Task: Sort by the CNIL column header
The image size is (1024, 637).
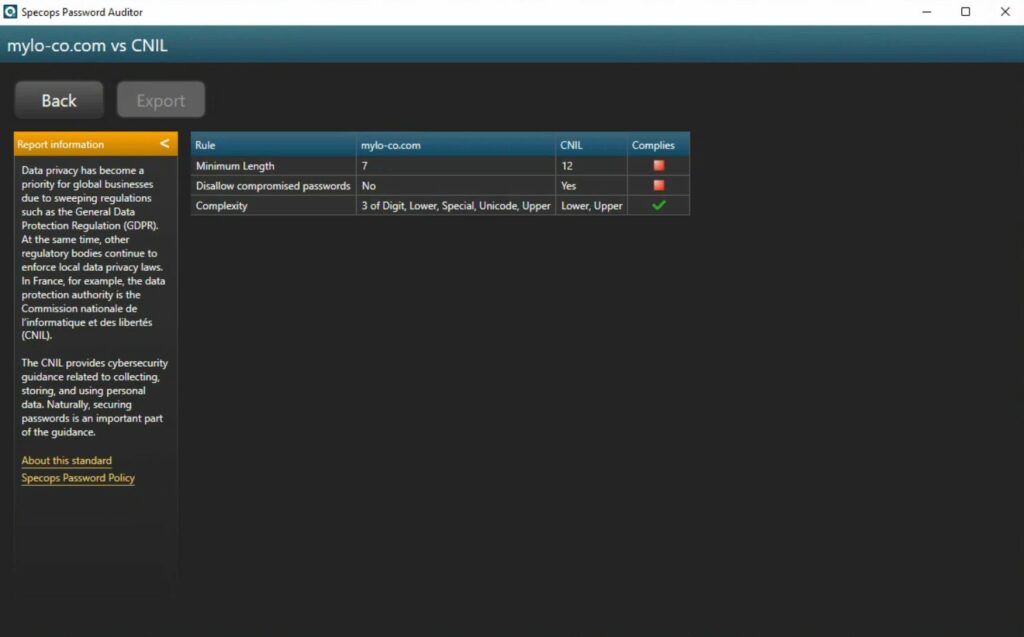Action: [591, 145]
